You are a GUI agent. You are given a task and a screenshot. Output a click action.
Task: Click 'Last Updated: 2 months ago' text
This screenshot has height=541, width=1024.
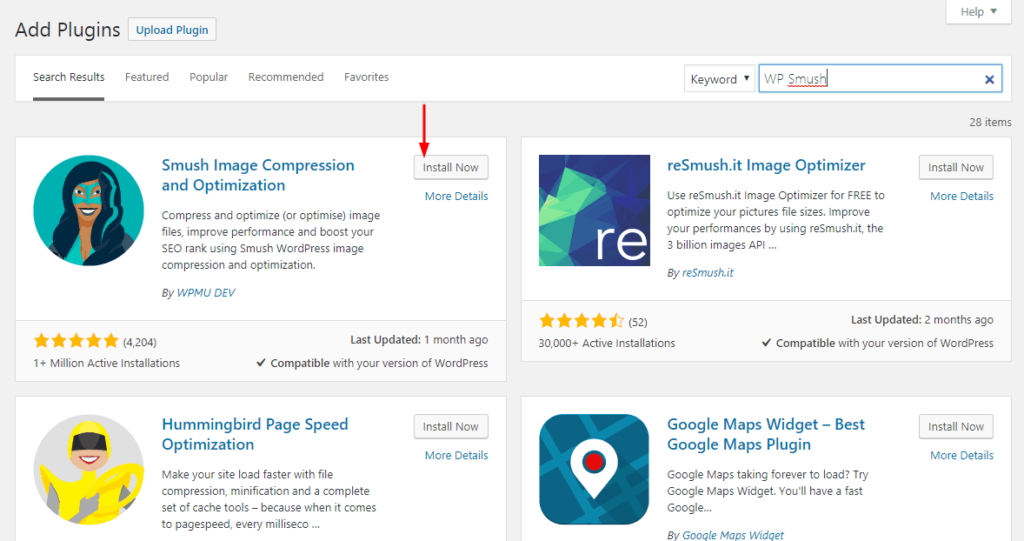click(921, 320)
